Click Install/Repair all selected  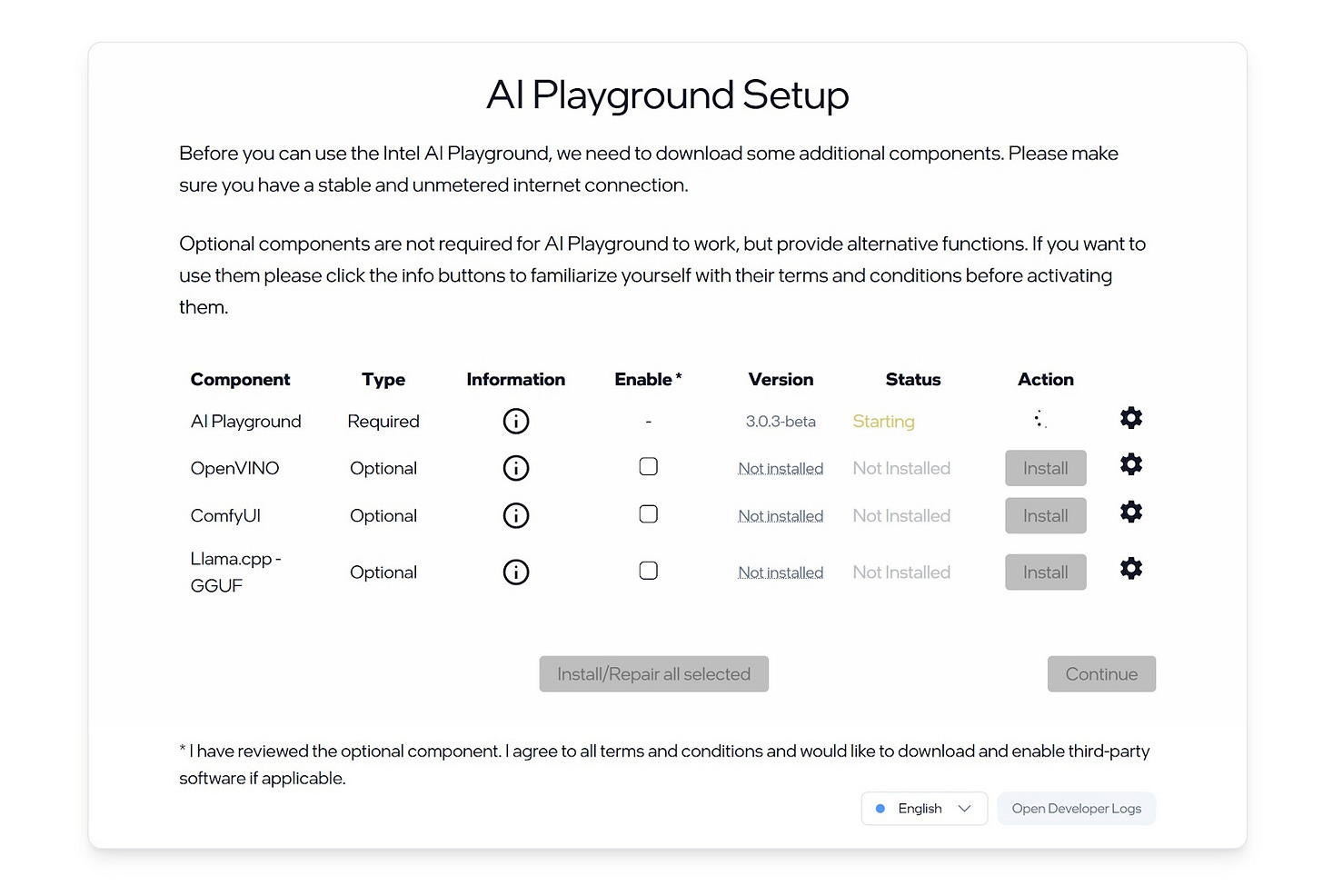click(x=654, y=674)
